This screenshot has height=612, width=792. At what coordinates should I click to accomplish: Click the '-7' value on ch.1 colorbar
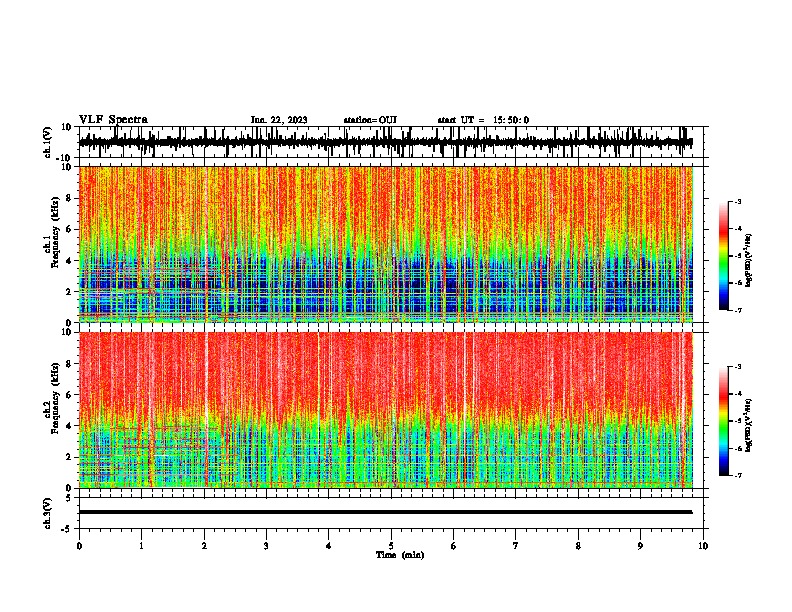[737, 310]
